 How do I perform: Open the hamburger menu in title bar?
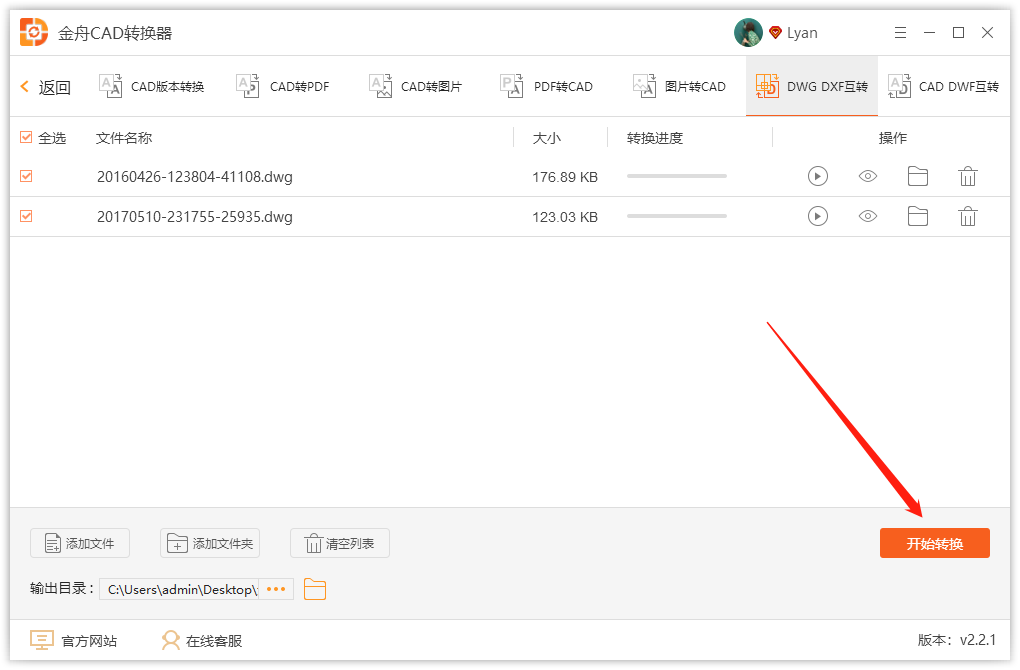899,32
